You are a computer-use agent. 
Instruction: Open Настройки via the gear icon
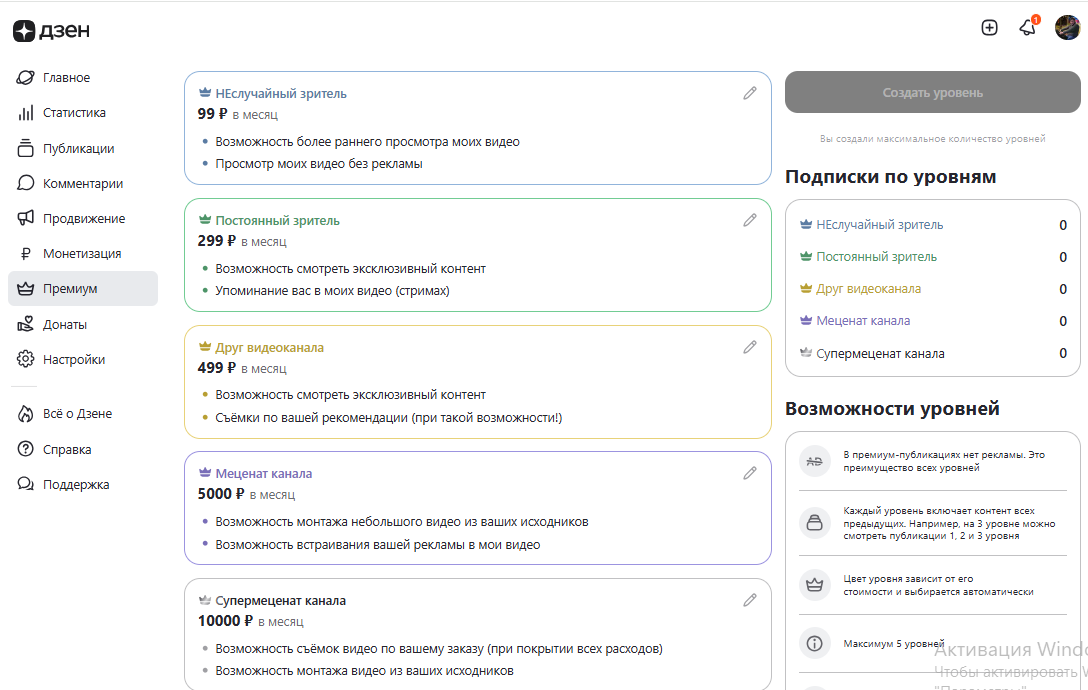point(75,358)
